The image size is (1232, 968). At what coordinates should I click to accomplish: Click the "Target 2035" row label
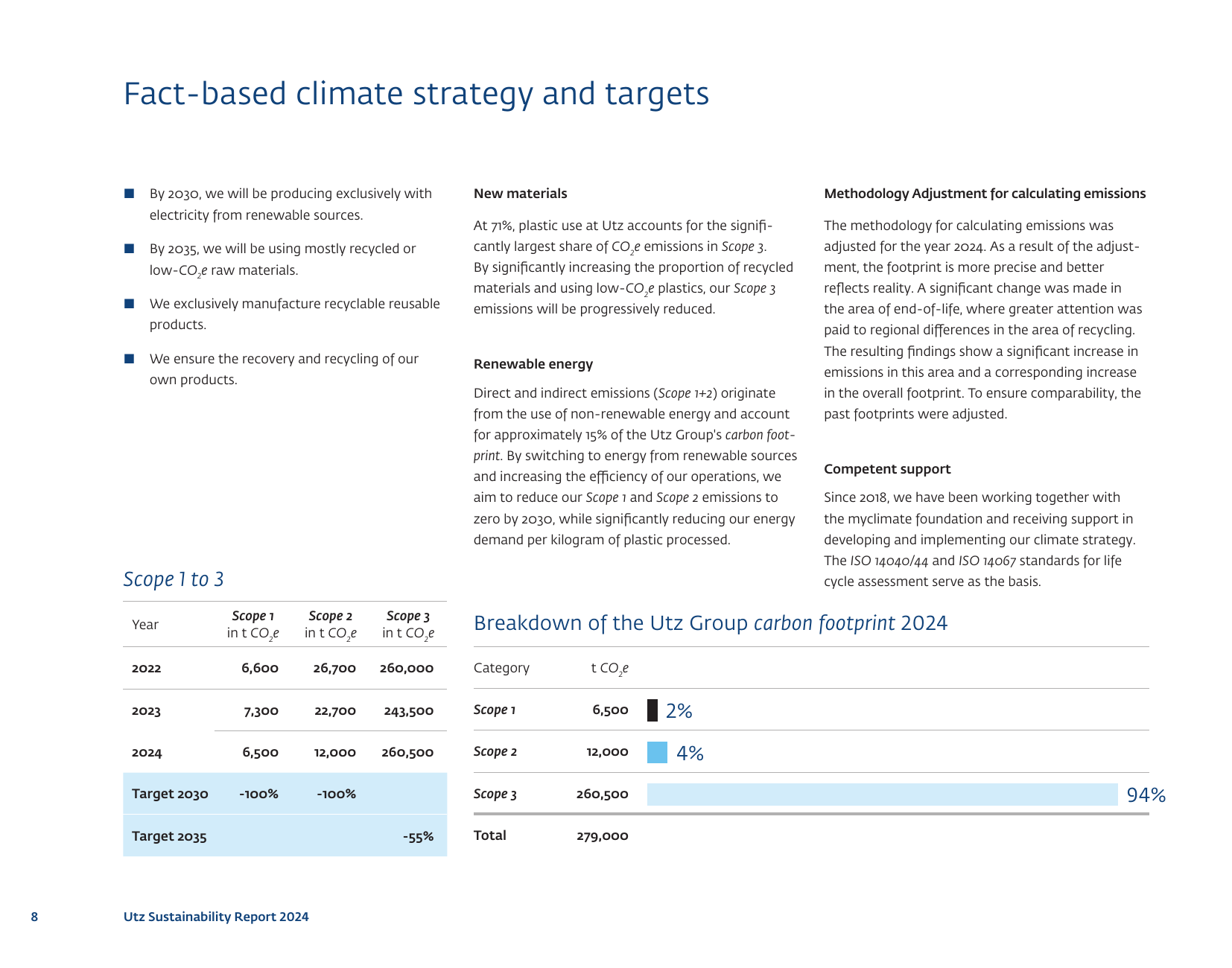[169, 836]
